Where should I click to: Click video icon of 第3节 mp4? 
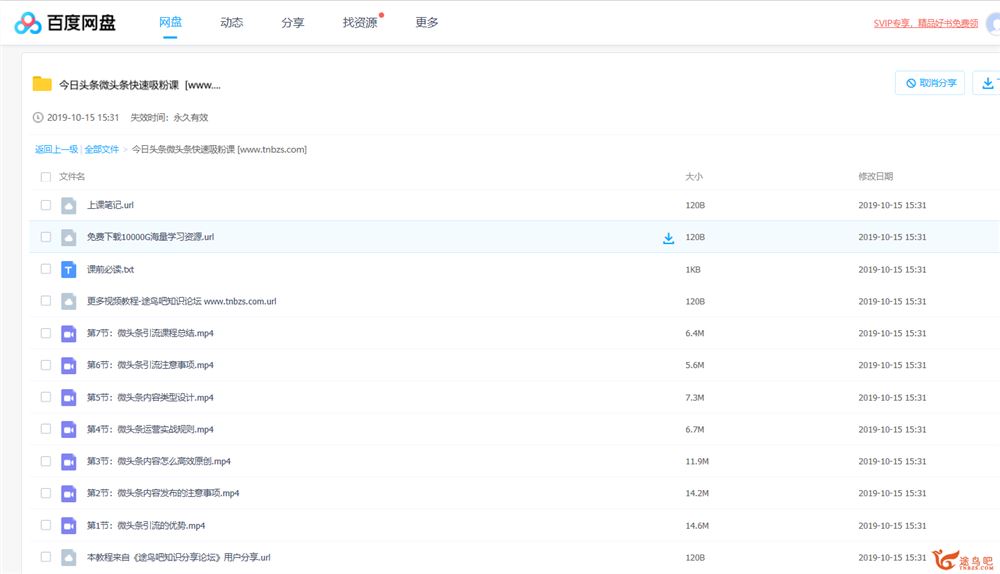(x=68, y=461)
